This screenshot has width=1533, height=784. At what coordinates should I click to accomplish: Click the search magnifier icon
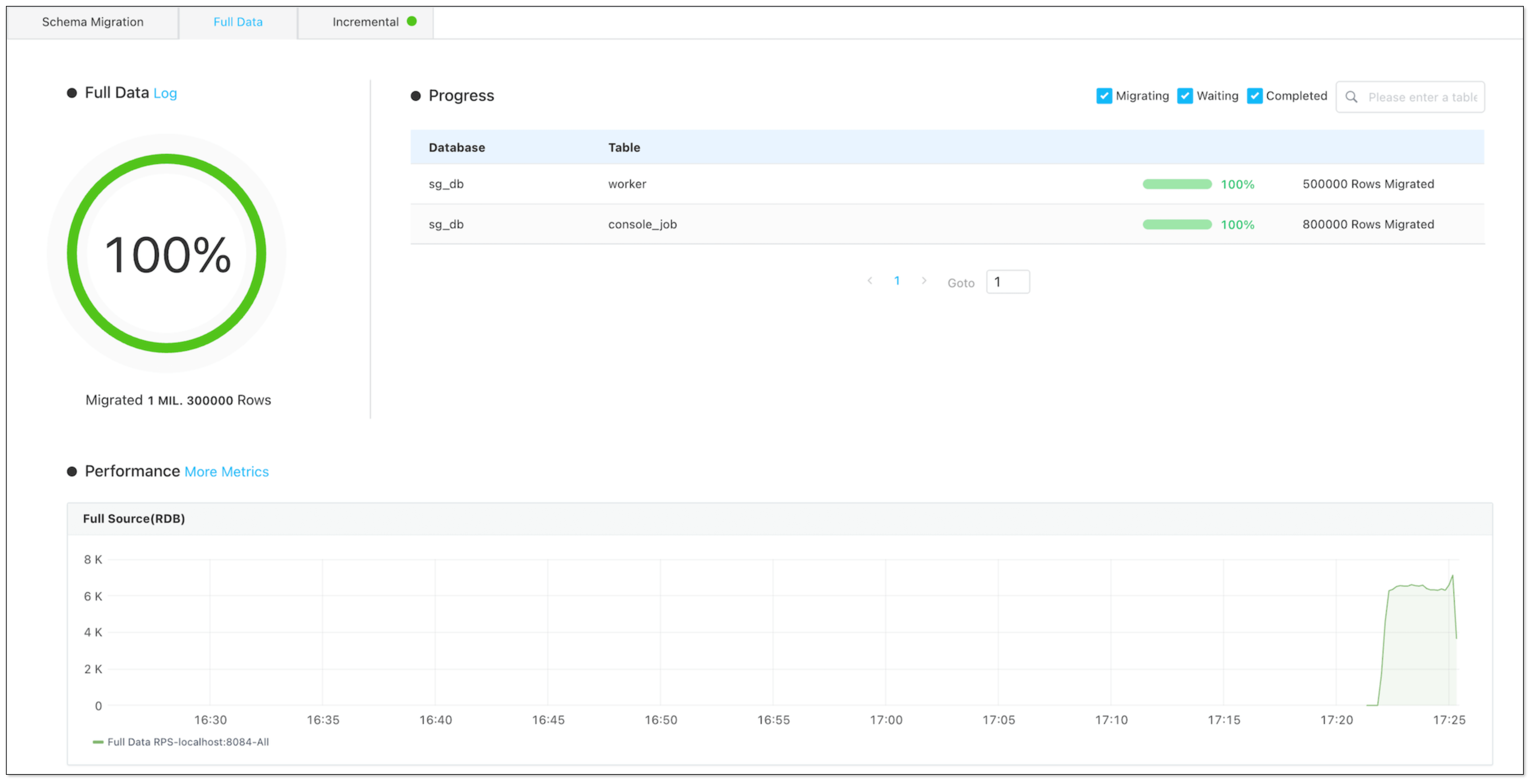1351,97
